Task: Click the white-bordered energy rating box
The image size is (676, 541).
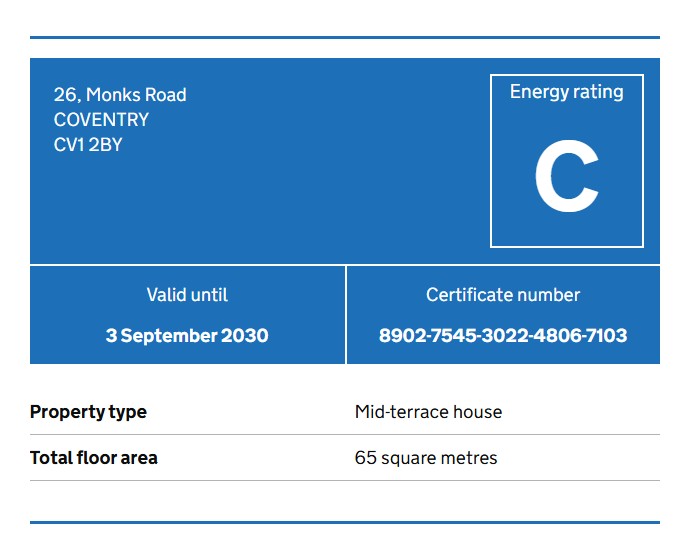Action: [567, 161]
